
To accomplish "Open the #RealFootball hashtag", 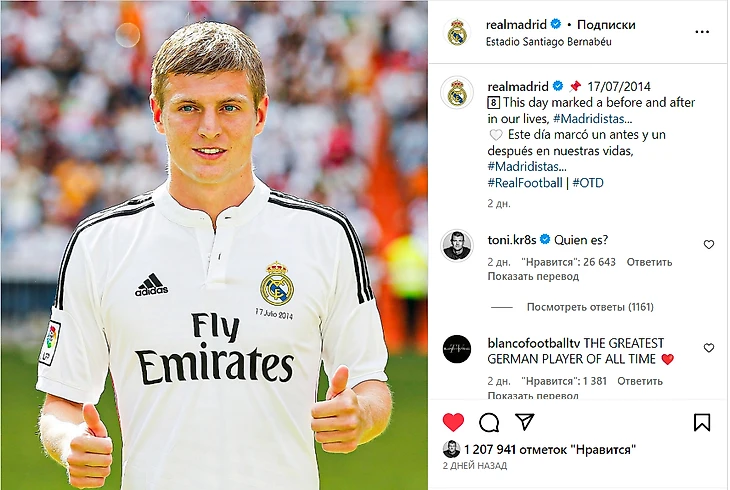I will 525,183.
